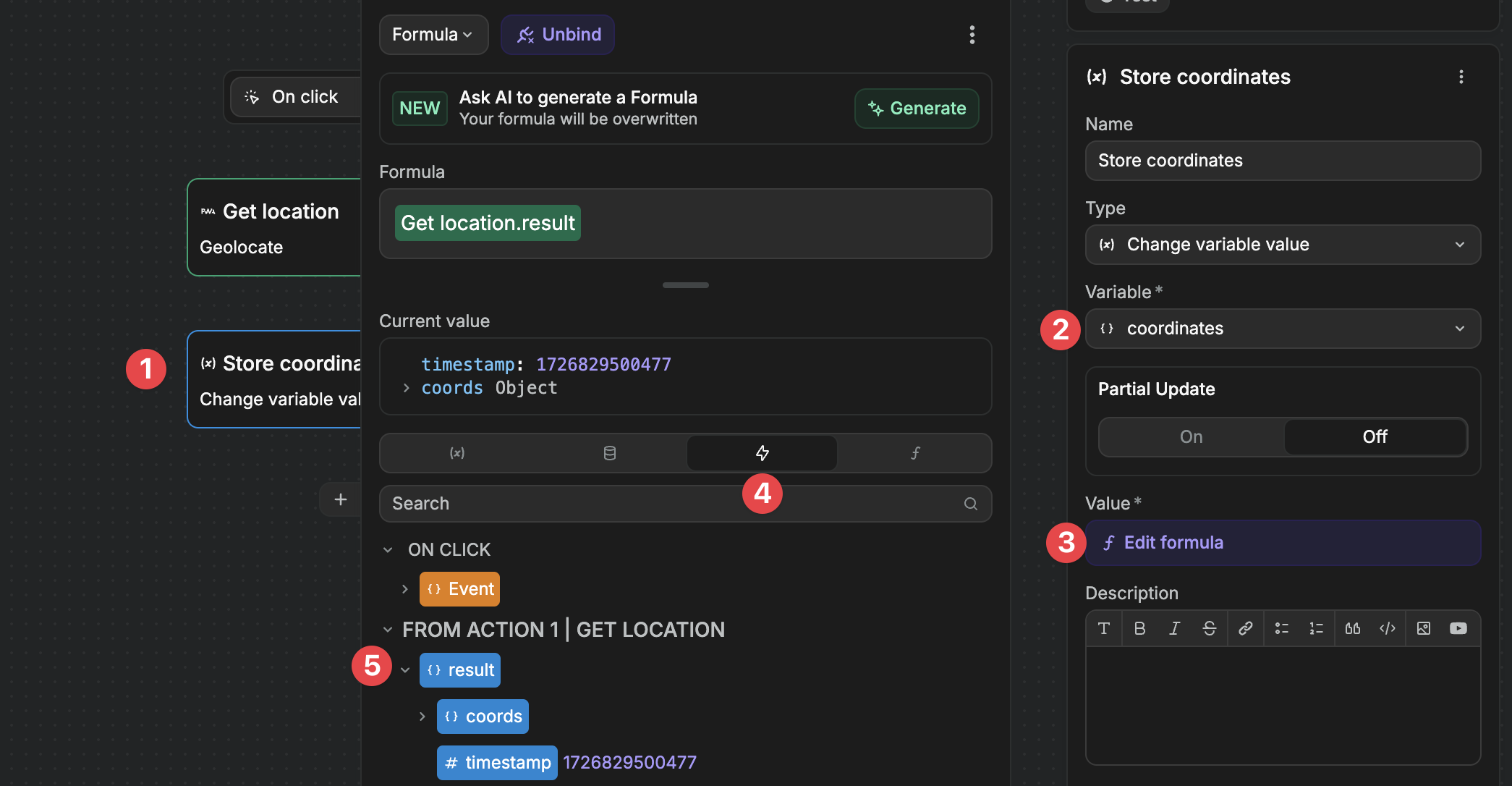This screenshot has width=1512, height=786.
Task: Switch to the data collections tab
Action: tap(609, 453)
